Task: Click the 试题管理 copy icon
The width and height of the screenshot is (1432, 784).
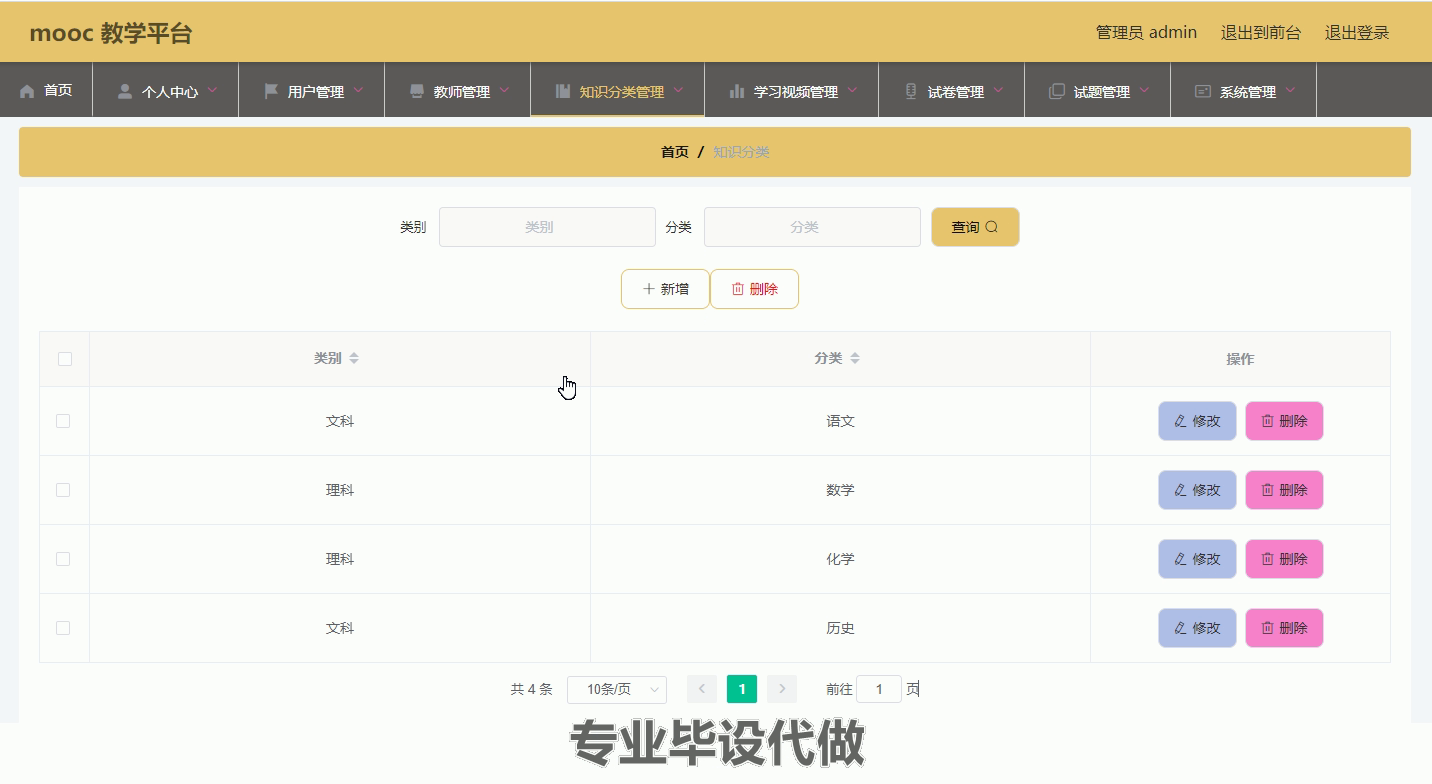Action: click(x=1057, y=91)
